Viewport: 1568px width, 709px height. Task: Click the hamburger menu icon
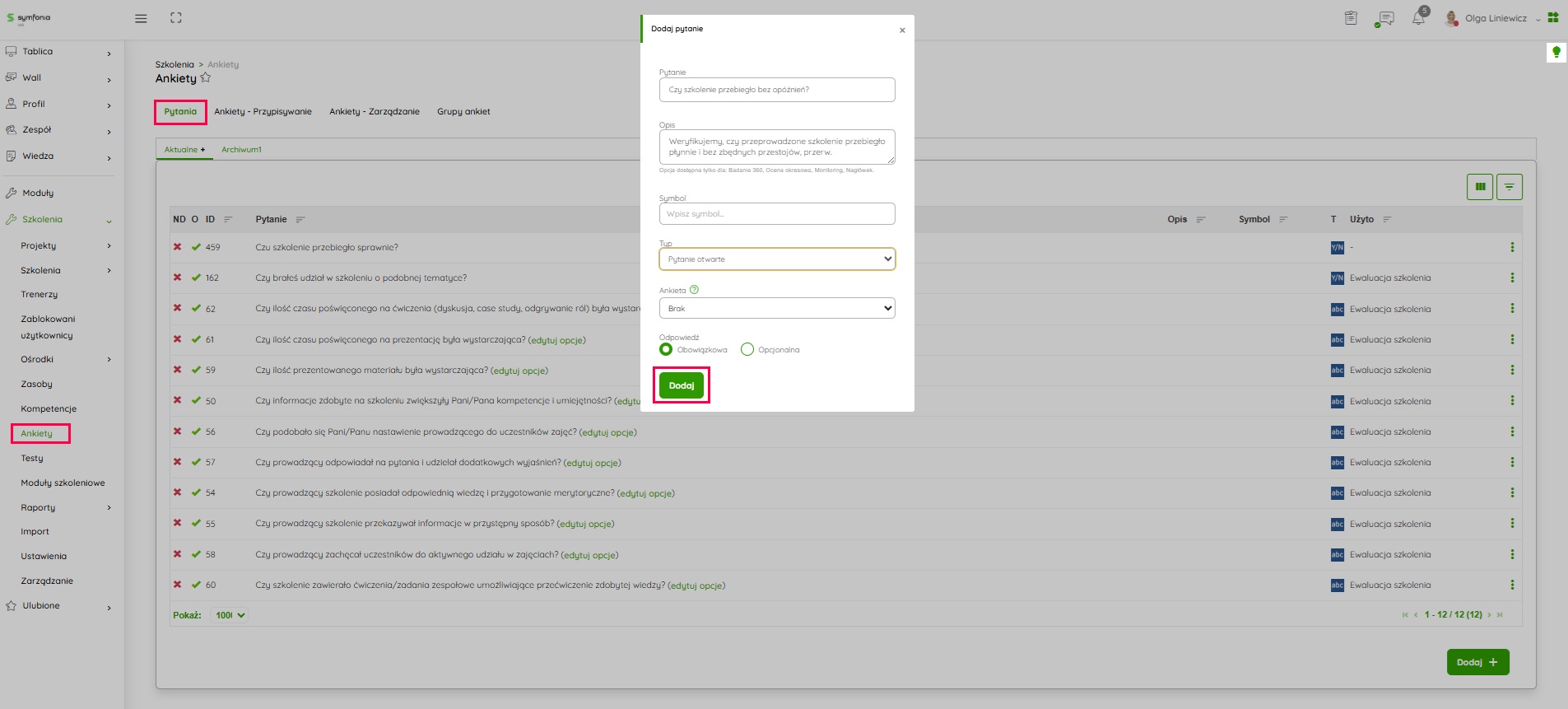pos(141,18)
